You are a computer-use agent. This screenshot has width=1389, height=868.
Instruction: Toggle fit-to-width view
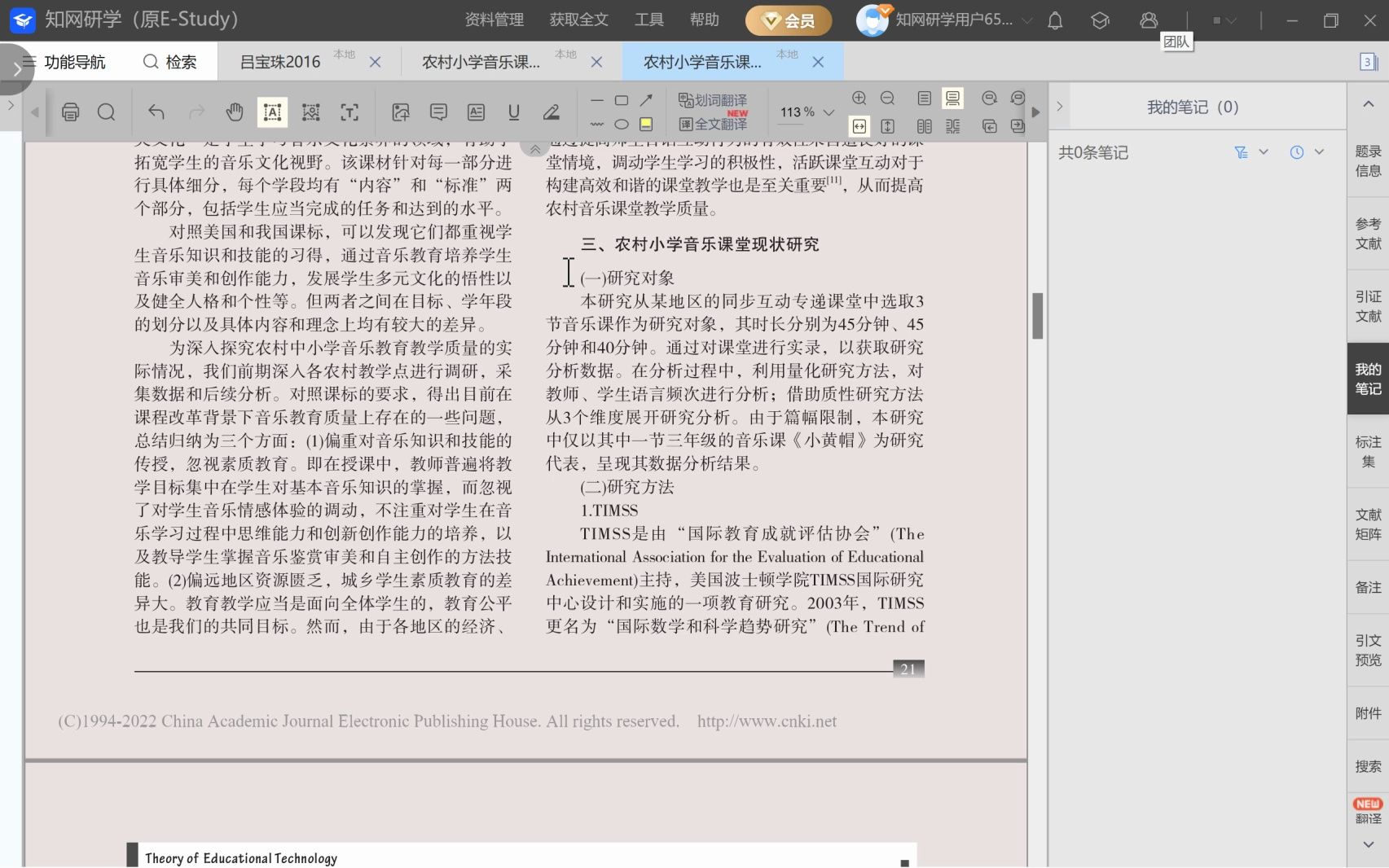(859, 126)
